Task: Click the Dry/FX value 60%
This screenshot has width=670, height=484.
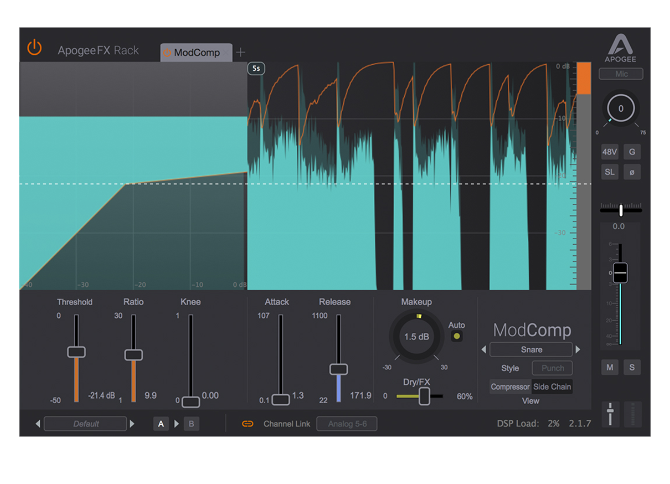Action: [464, 396]
